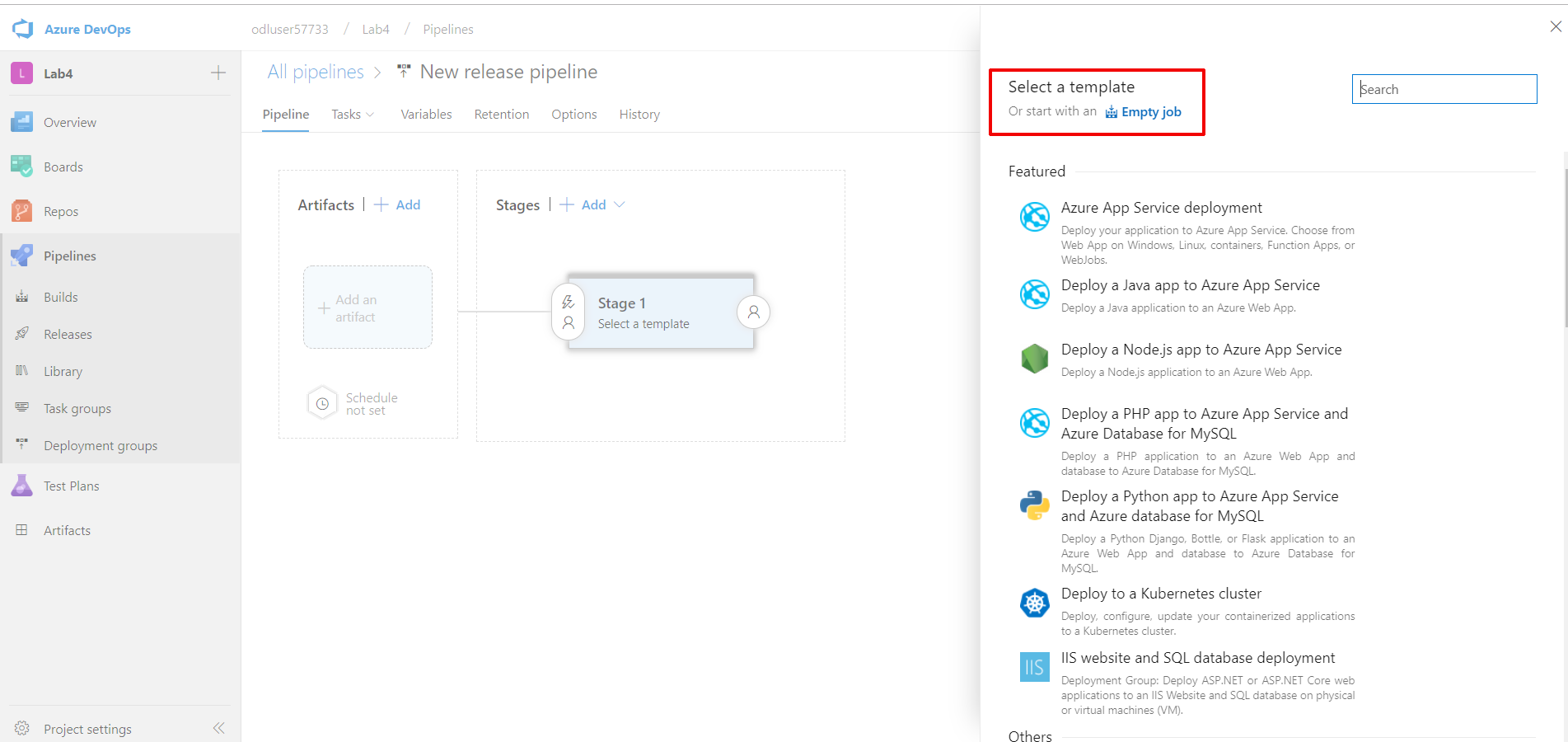This screenshot has width=1568, height=742.
Task: Click the Task groups icon
Action: (22, 408)
